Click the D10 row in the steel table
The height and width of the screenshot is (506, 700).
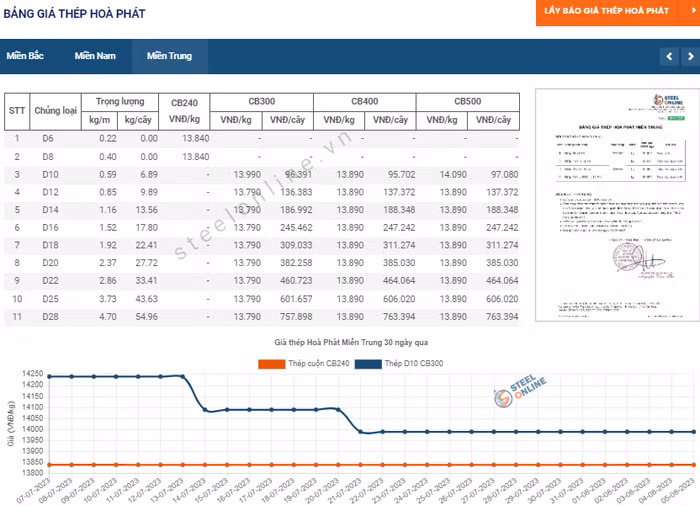tap(48, 174)
